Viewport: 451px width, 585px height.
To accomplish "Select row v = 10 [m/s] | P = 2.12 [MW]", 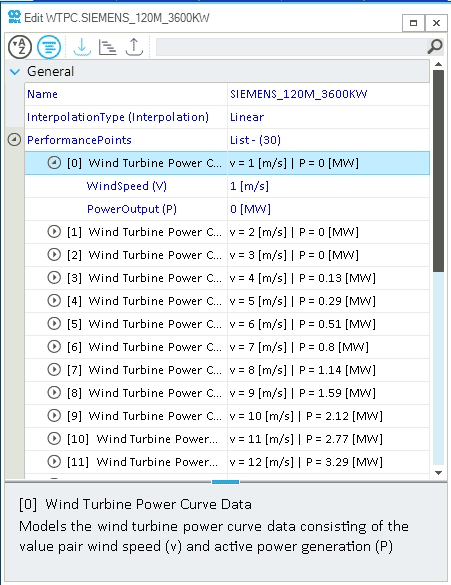I will coord(227,416).
